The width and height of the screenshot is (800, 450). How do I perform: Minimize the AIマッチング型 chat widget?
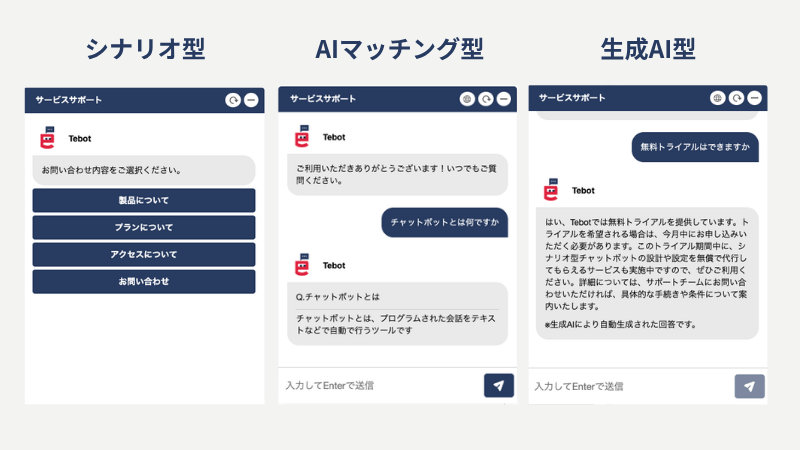[503, 99]
